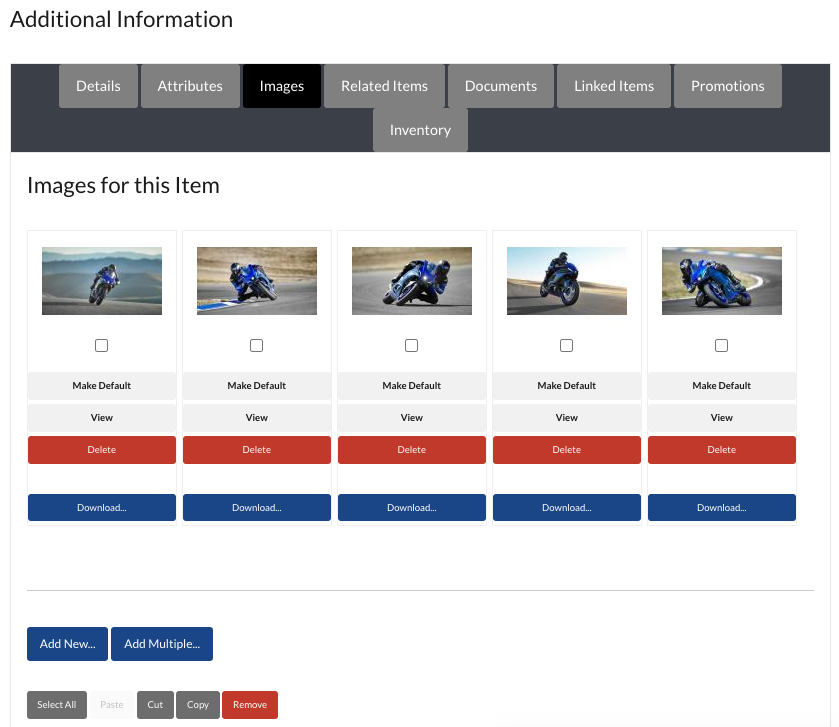The height and width of the screenshot is (727, 839).
Task: Go to the Related Items tab
Action: 384,86
